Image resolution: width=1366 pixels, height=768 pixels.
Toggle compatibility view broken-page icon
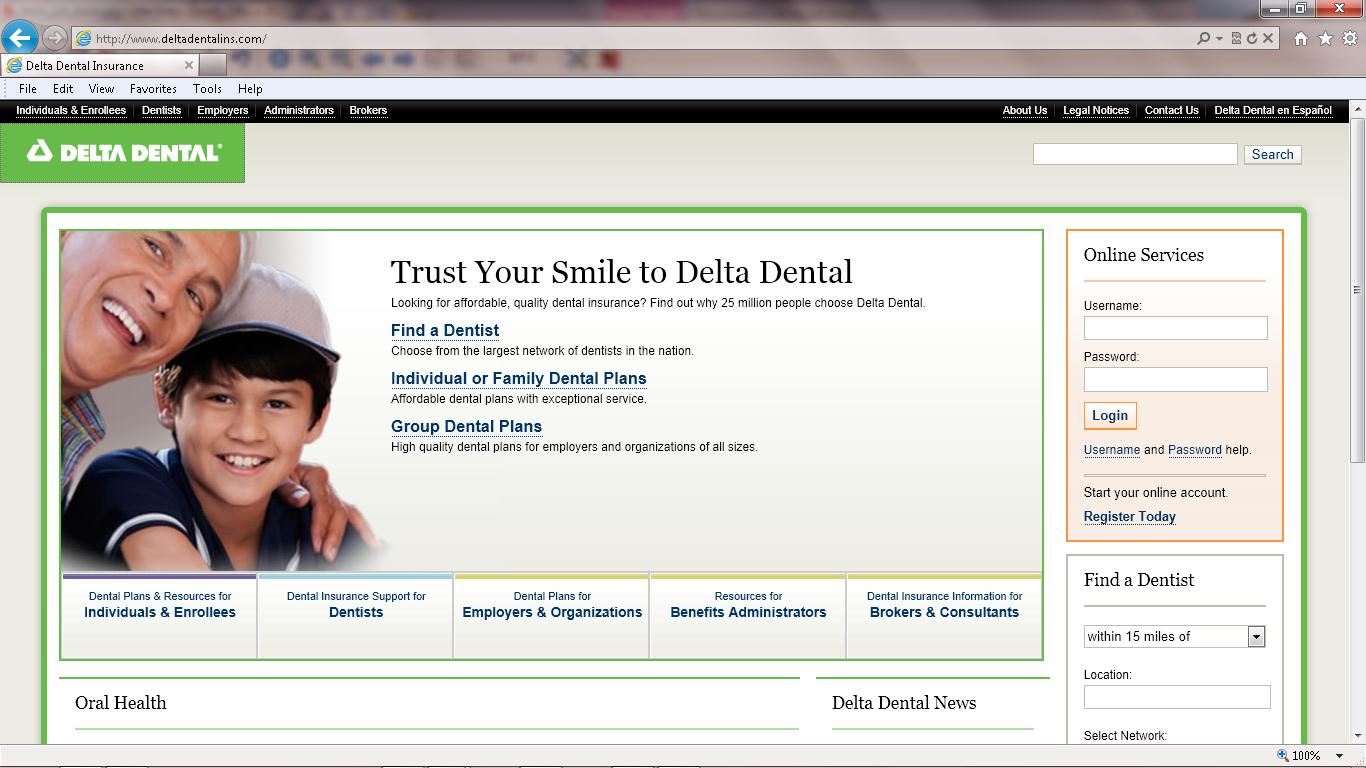[x=1236, y=38]
